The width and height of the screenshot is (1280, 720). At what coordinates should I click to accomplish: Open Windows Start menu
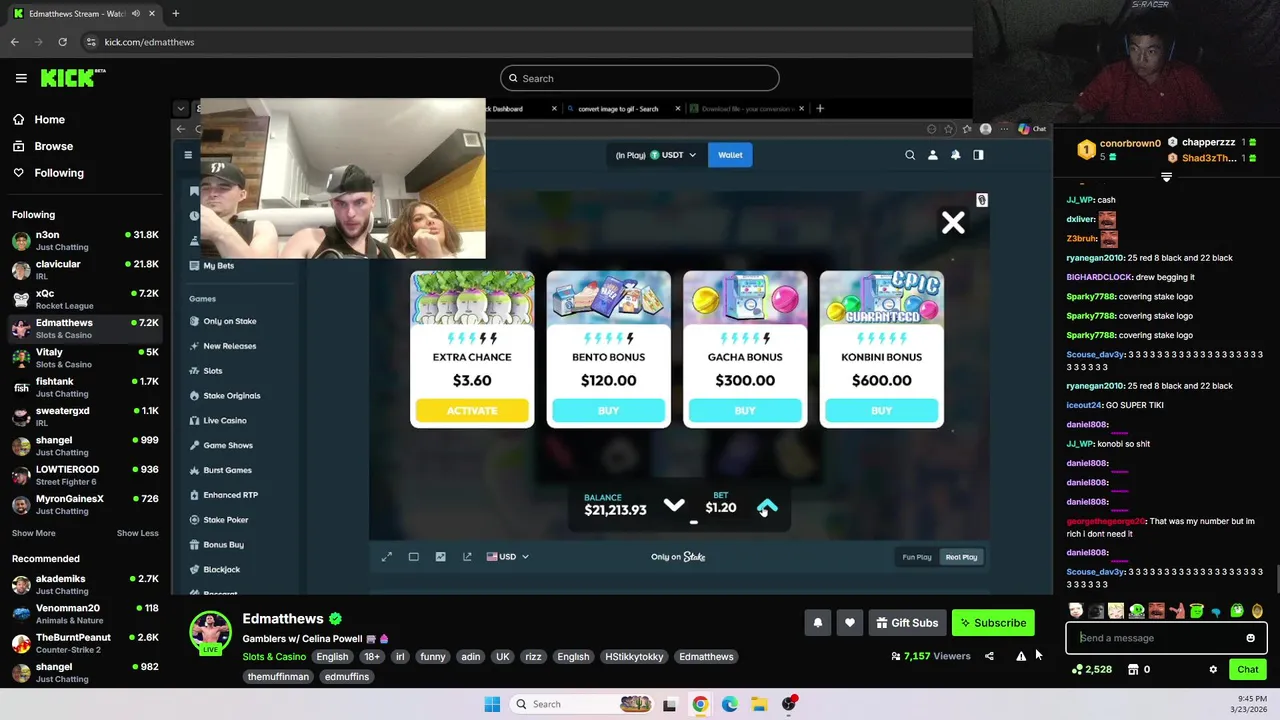click(x=492, y=704)
